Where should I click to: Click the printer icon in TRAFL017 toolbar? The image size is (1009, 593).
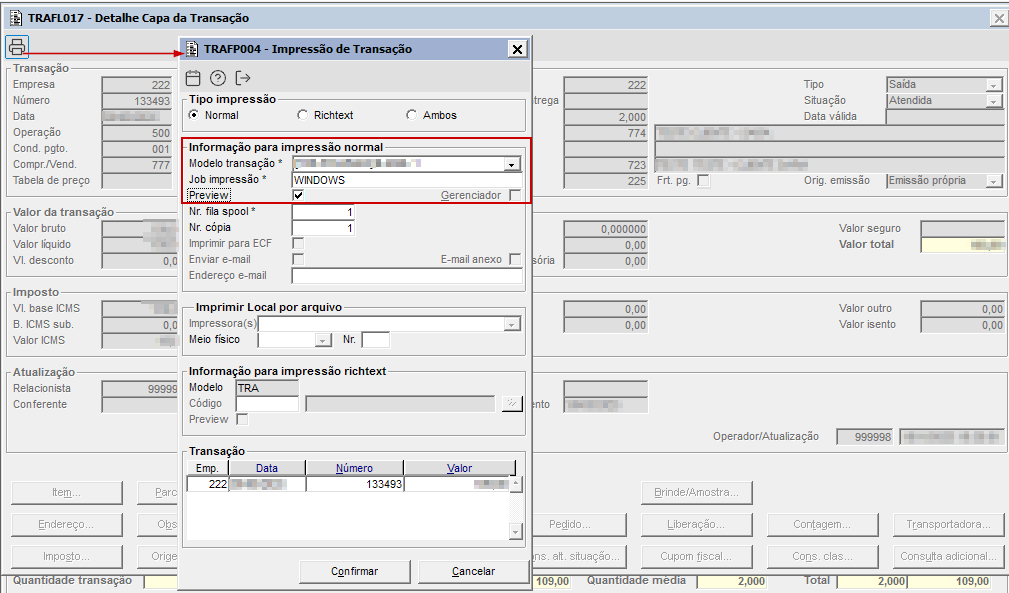click(17, 47)
